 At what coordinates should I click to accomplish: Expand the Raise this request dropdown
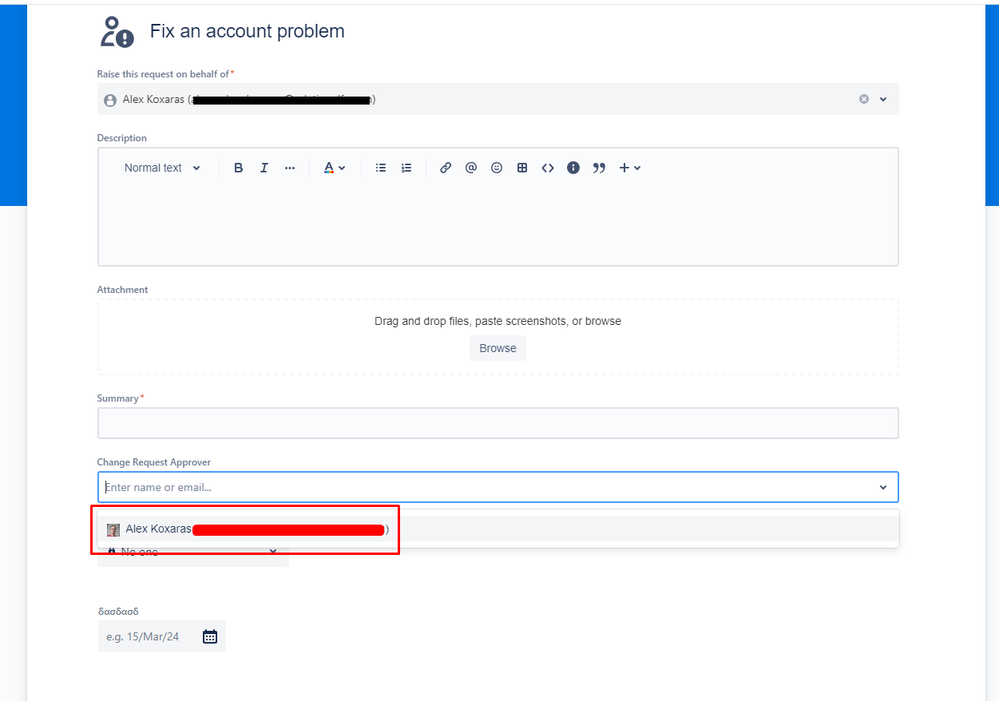pos(883,99)
